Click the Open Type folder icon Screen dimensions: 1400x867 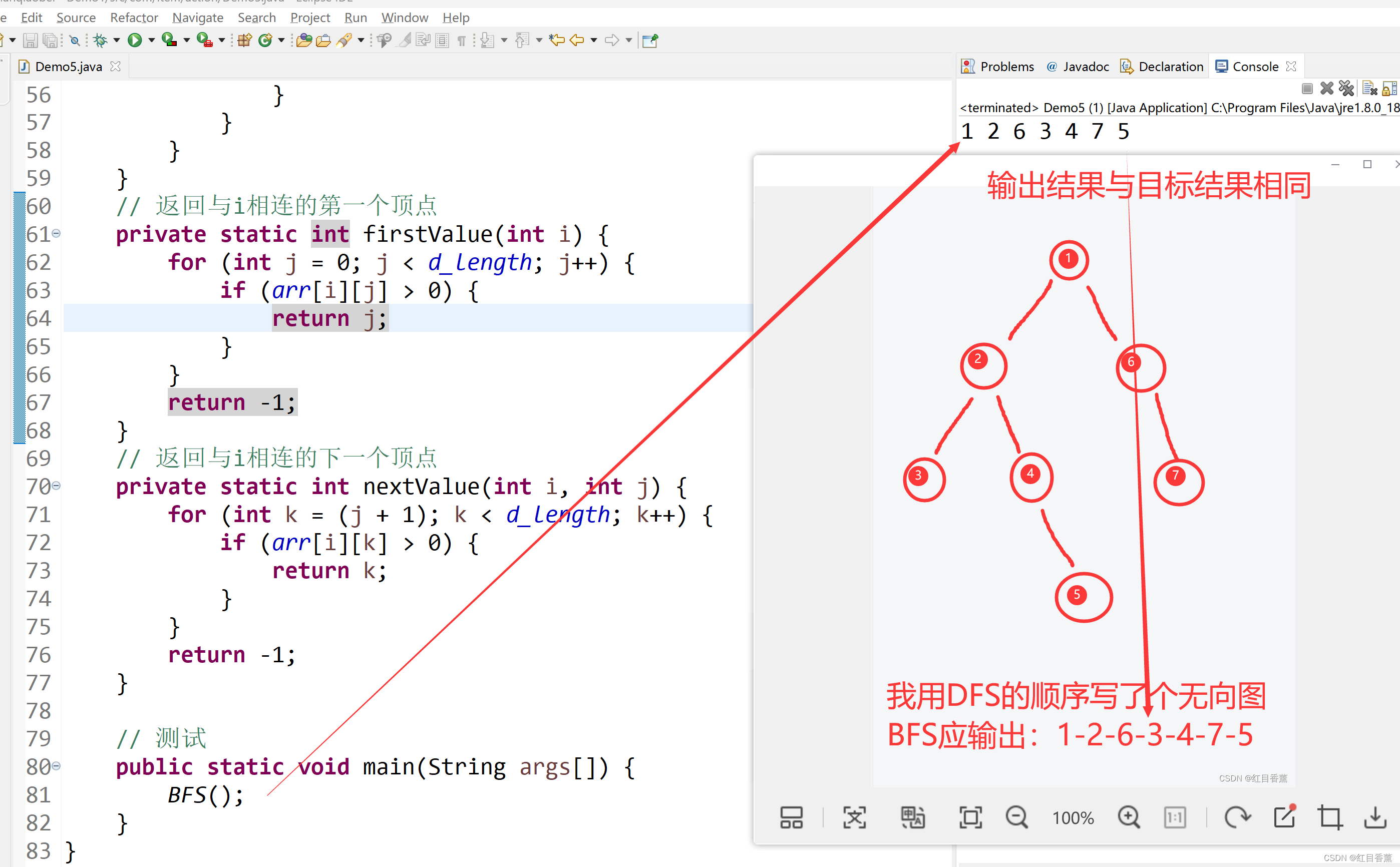tap(304, 40)
